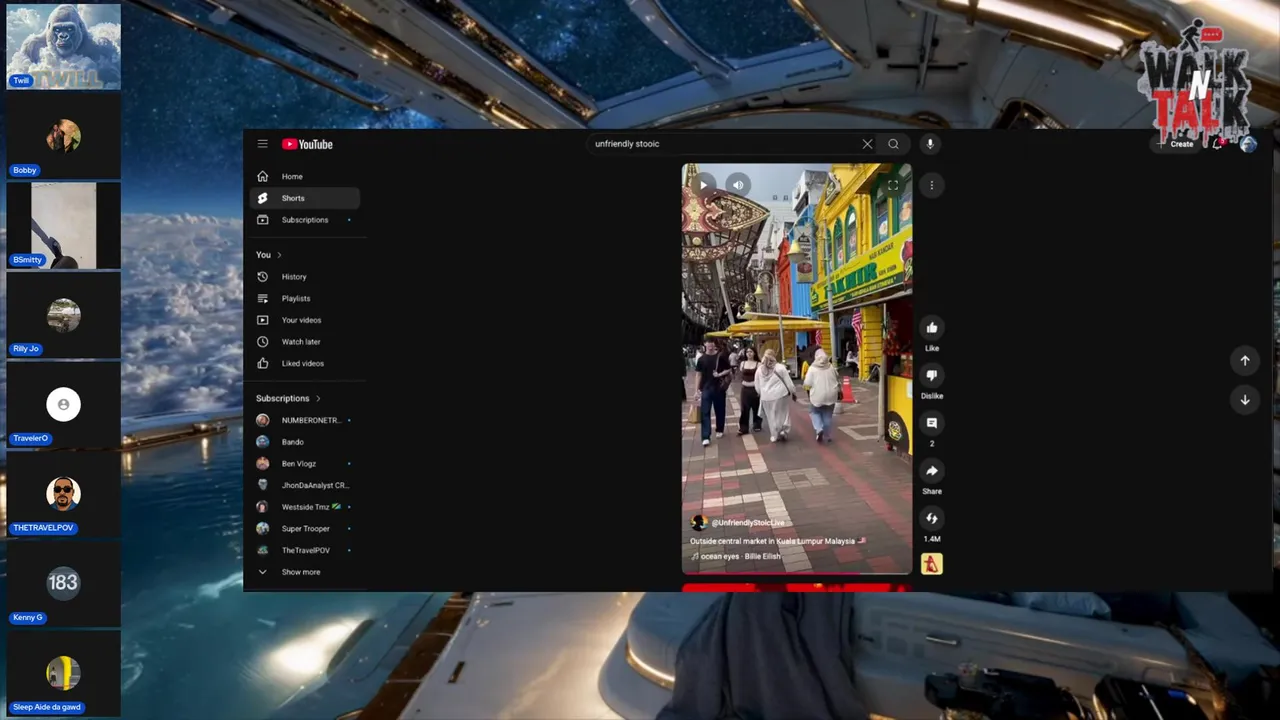Open Liked videos

point(305,363)
